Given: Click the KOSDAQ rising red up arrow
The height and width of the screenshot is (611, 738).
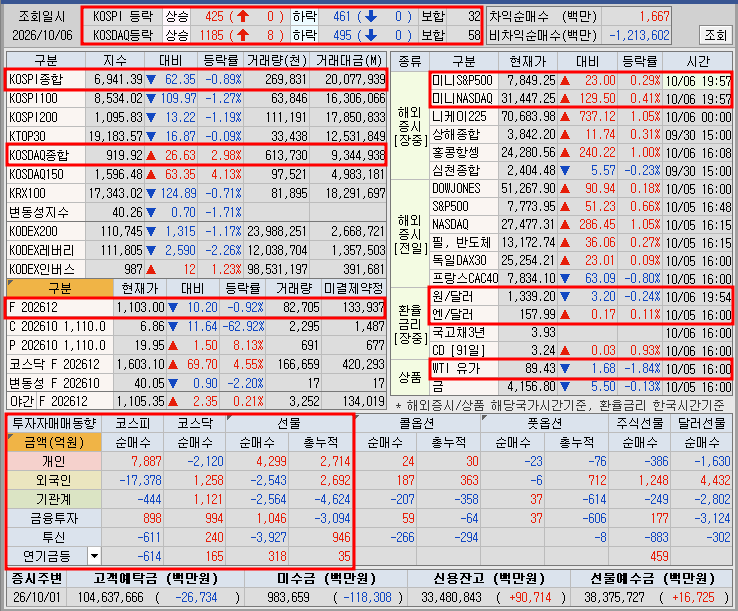Looking at the screenshot, I should point(243,35).
